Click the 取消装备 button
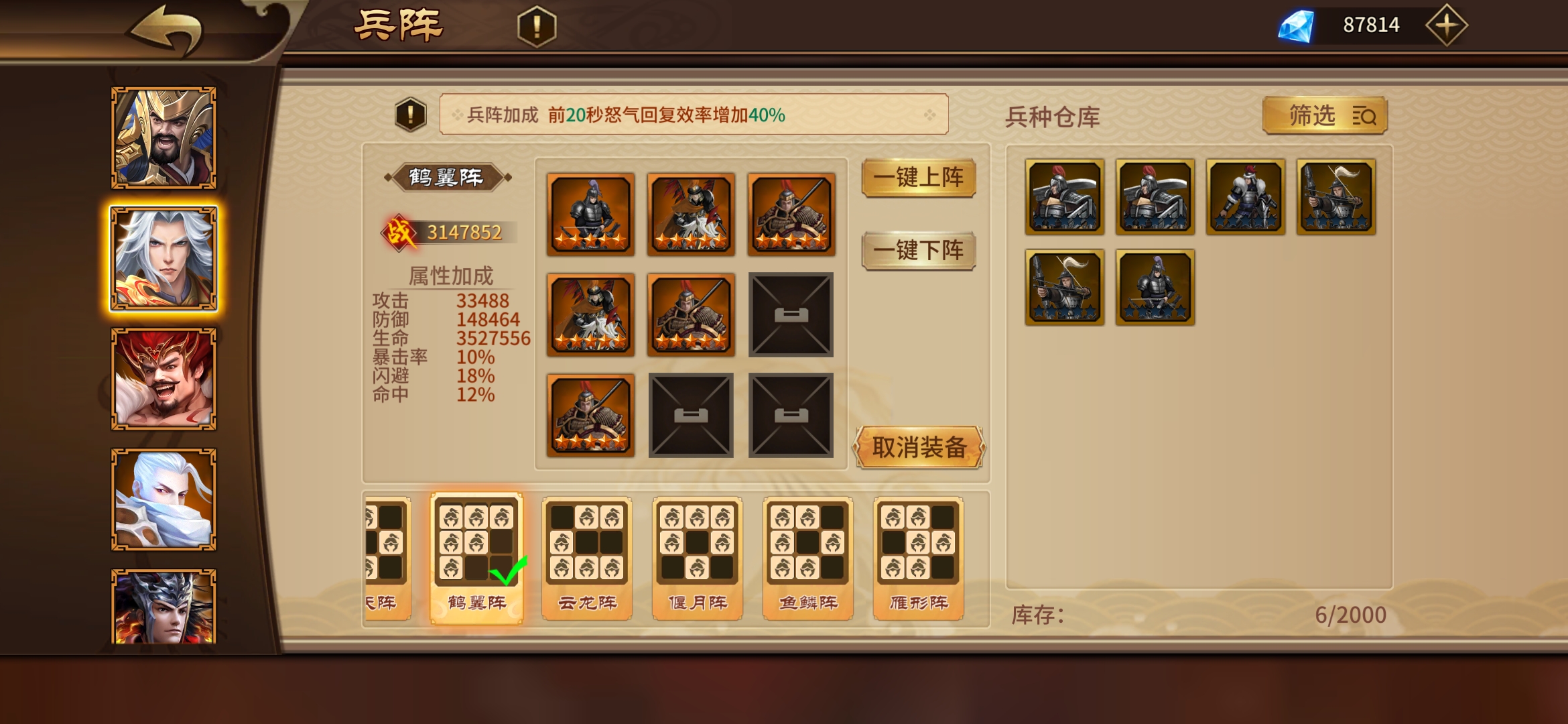This screenshot has height=724, width=1568. [919, 447]
